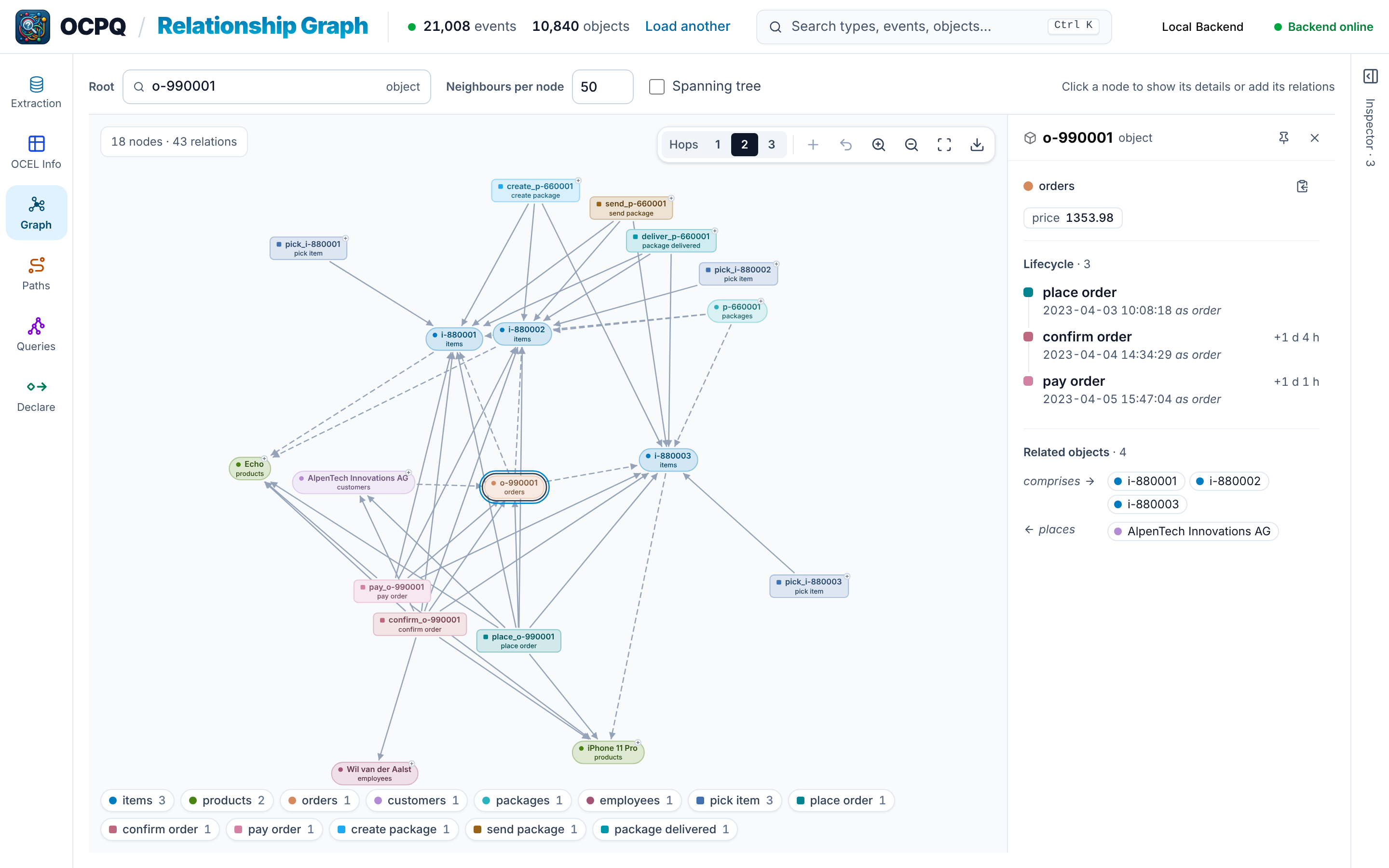The image size is (1389, 868).
Task: Open related customer AlpenTech Innovations AG chip
Action: (1193, 531)
